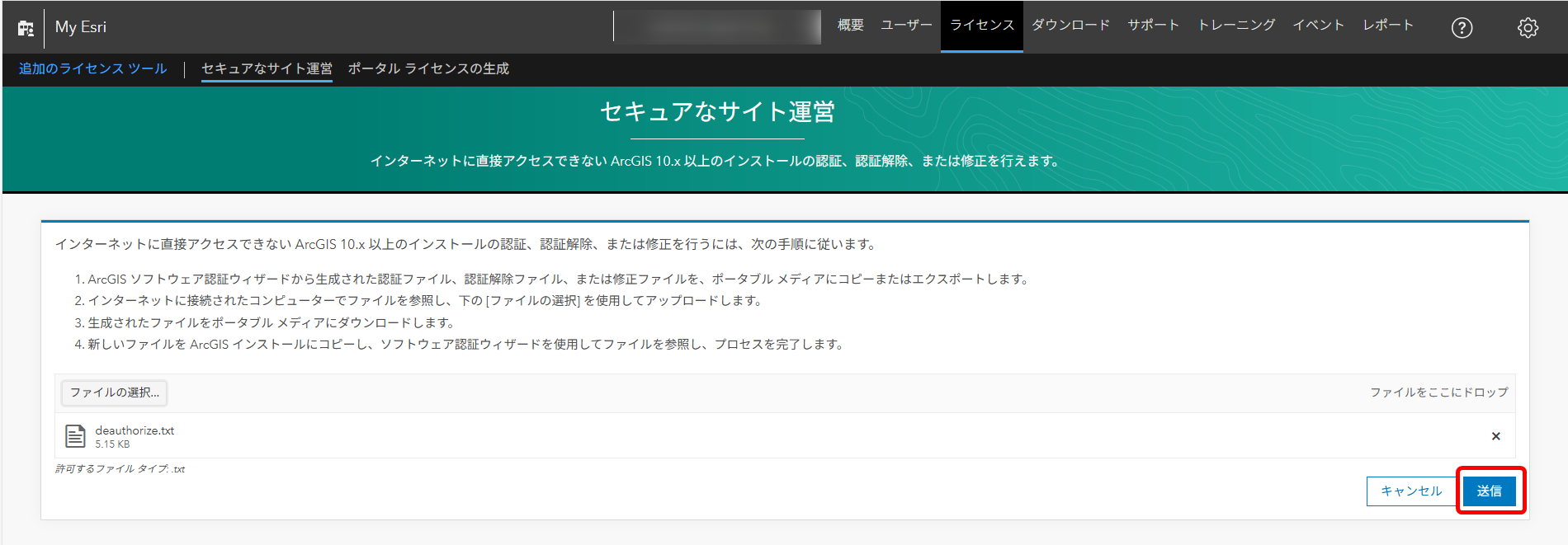Click the My Esri organization building icon

pyautogui.click(x=26, y=28)
